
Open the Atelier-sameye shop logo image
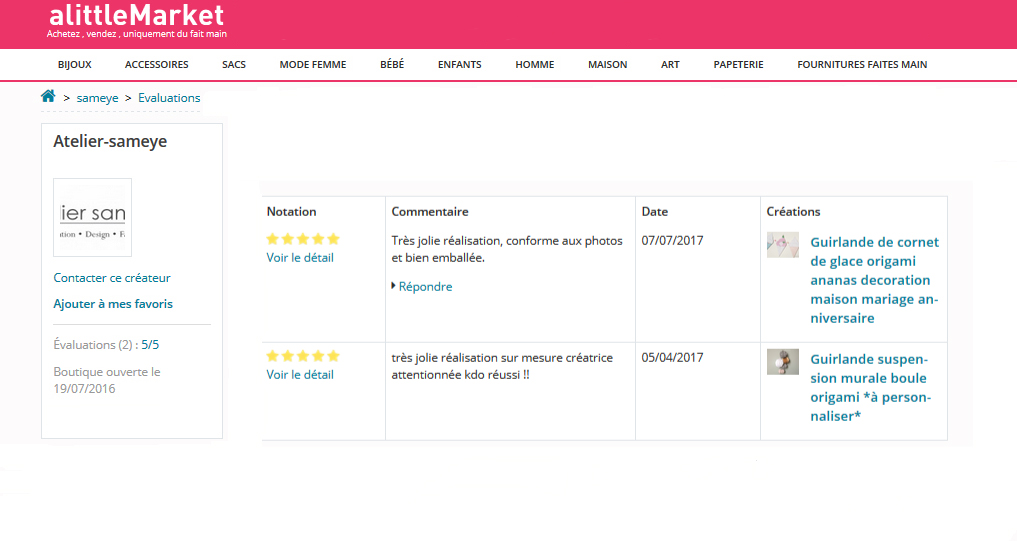tap(92, 217)
